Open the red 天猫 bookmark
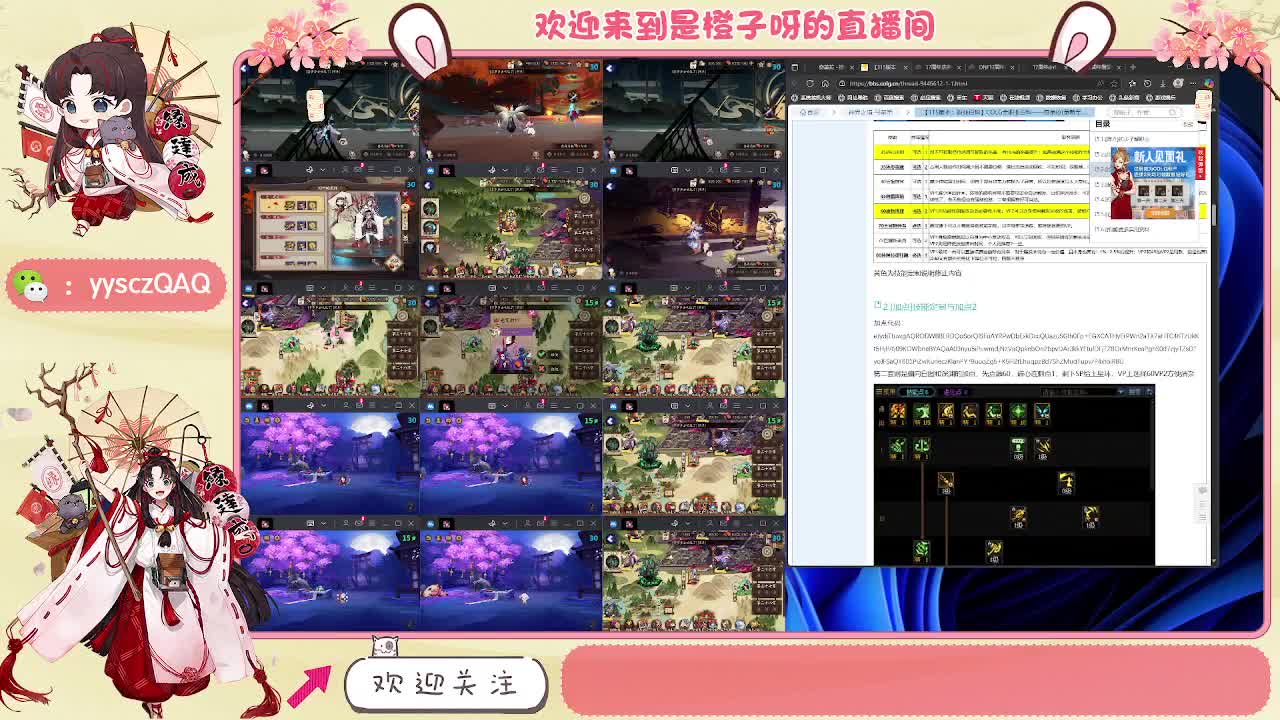 [984, 98]
